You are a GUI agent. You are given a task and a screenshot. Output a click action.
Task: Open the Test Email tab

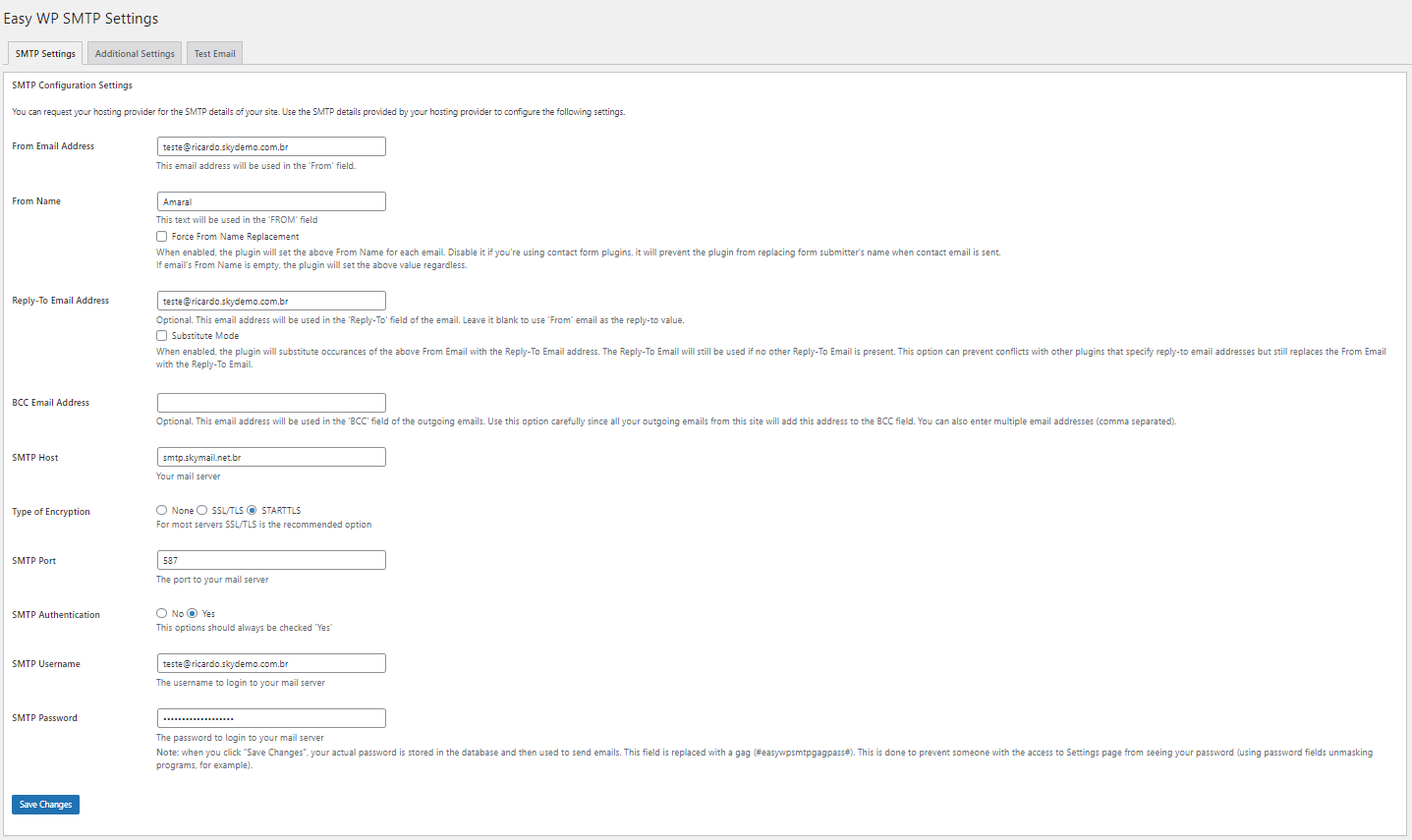tap(214, 53)
